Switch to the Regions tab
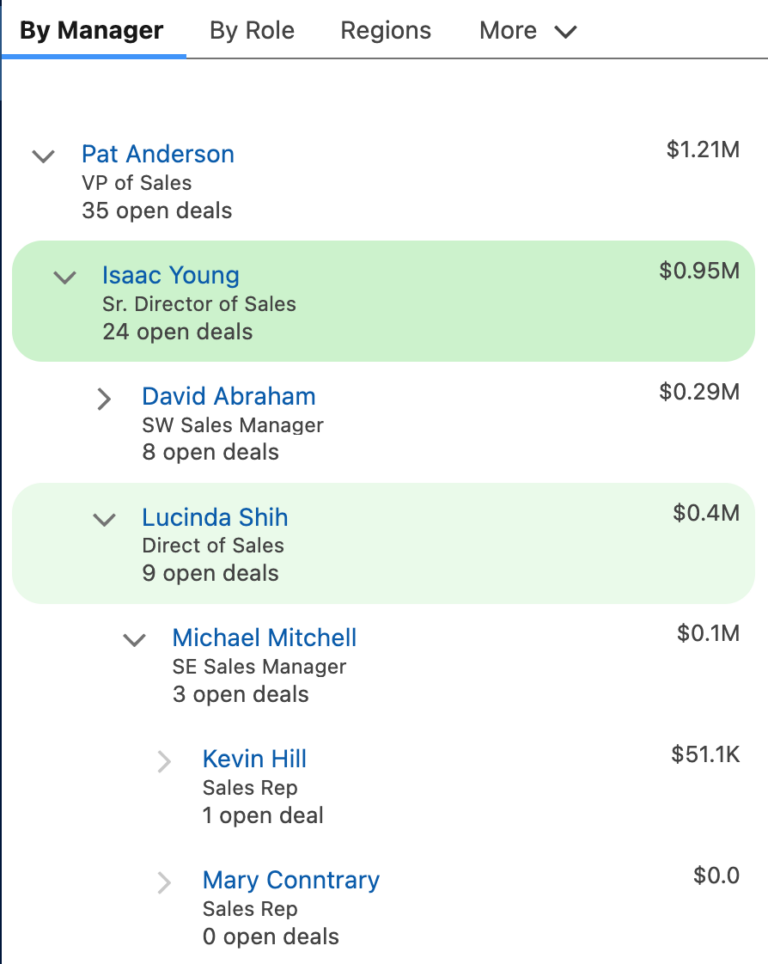This screenshot has width=768, height=964. tap(385, 31)
